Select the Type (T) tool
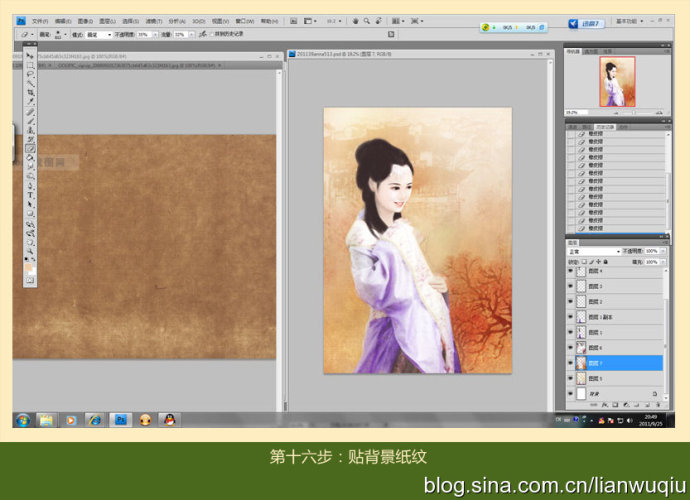 tap(30, 195)
